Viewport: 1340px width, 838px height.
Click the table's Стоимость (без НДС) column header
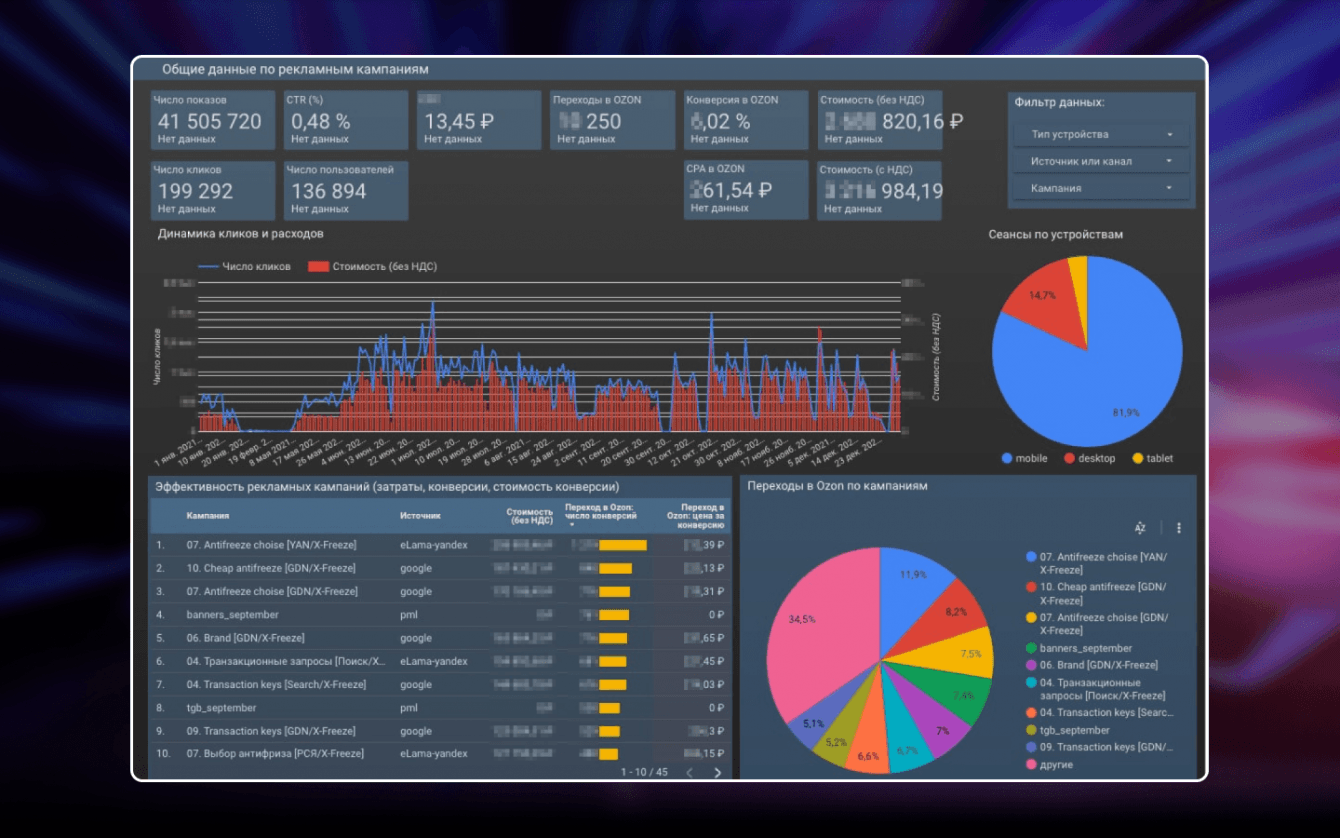pos(529,516)
